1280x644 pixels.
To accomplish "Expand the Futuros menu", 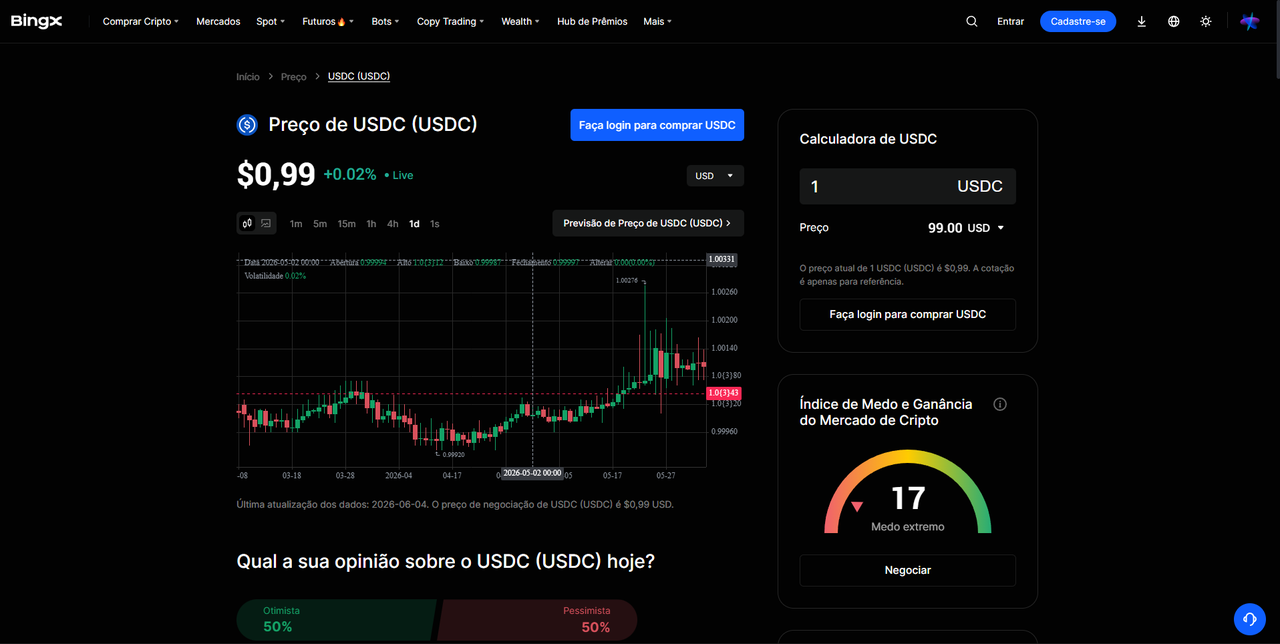I will (x=328, y=21).
